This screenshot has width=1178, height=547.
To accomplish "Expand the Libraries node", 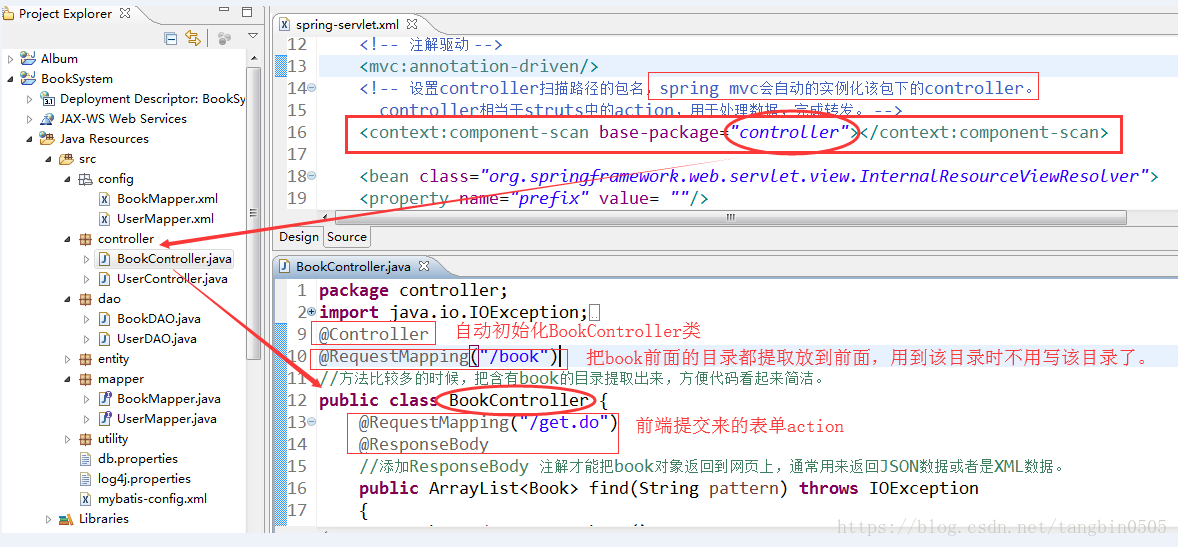I will (x=49, y=519).
